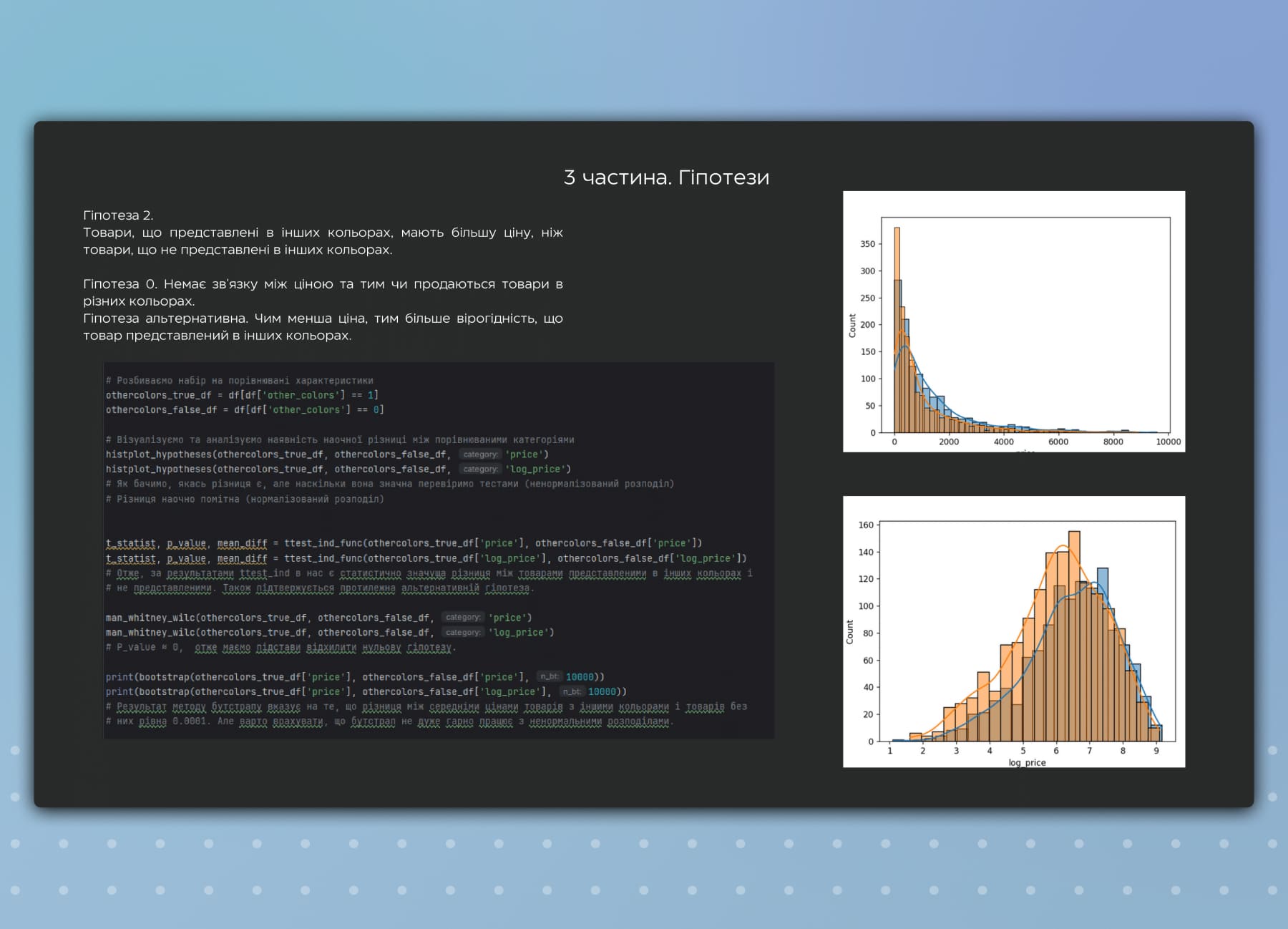Click the 'othercolors_true_df = df[...] == 1' code line
Screen dimensions: 1288x929
(x=242, y=395)
